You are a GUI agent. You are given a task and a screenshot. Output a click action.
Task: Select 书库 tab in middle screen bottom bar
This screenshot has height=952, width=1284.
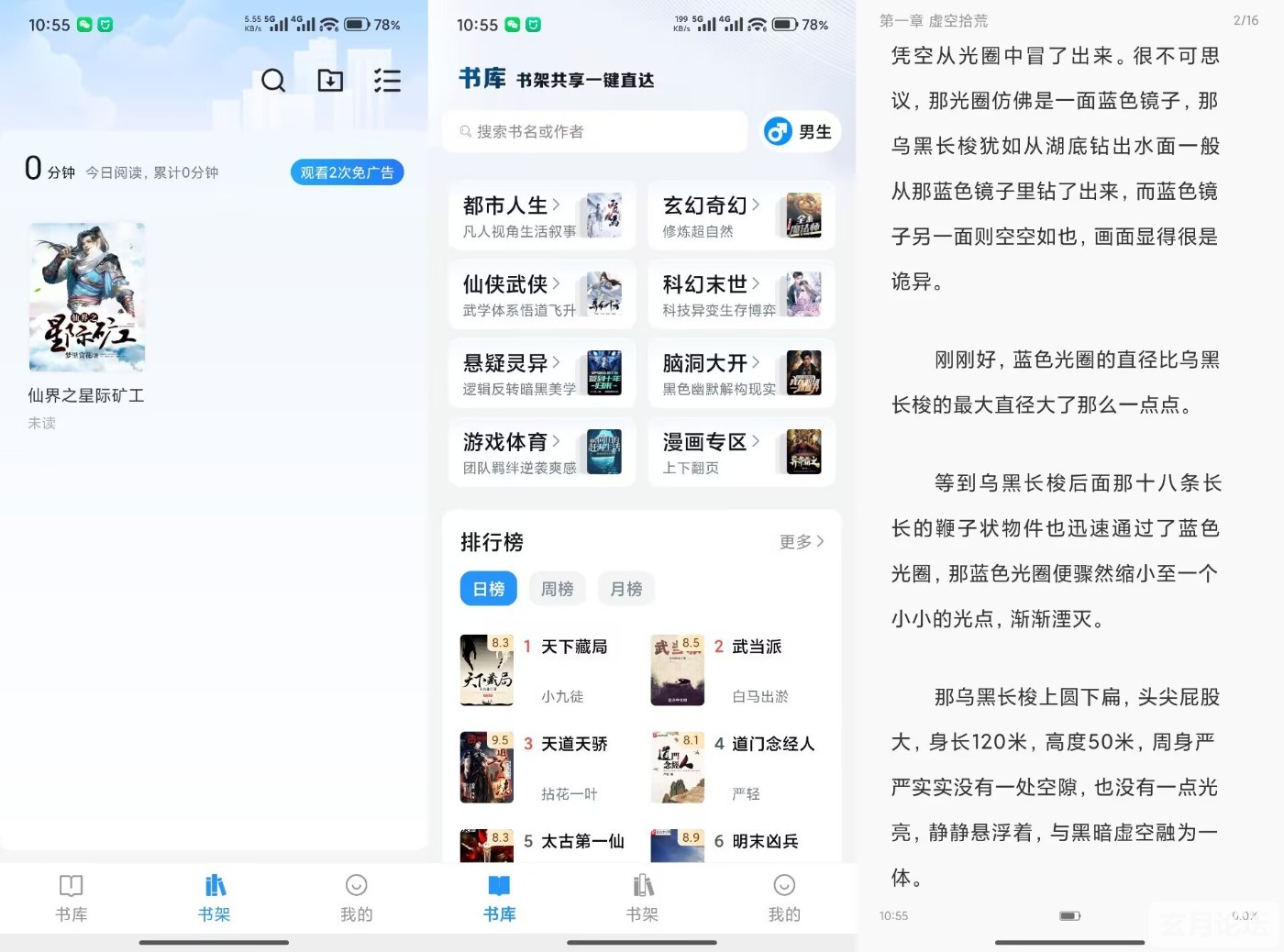pos(500,898)
